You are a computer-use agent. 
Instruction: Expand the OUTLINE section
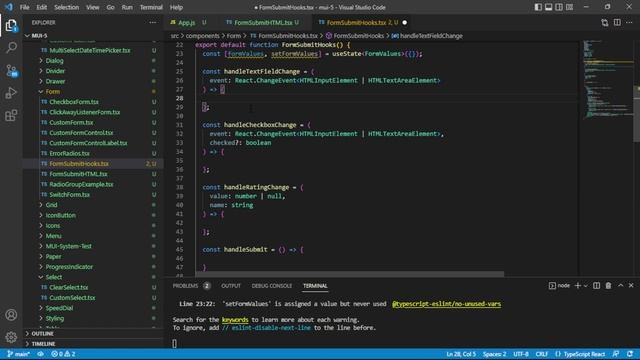[x=42, y=333]
